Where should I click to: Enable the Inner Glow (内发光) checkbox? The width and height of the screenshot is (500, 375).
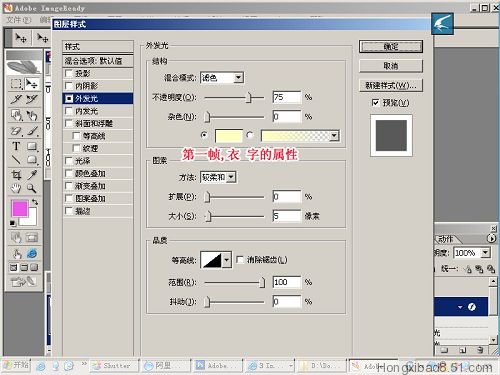pos(69,111)
